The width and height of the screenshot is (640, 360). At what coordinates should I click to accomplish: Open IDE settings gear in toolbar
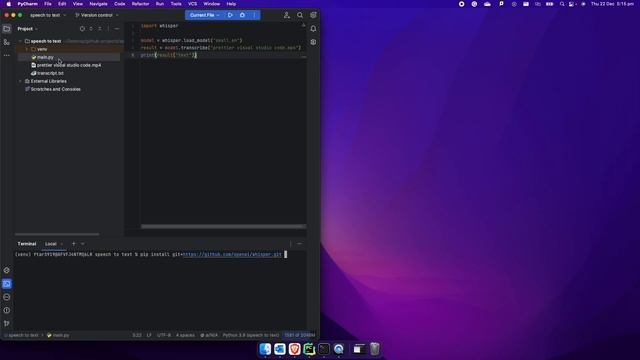pos(313,15)
